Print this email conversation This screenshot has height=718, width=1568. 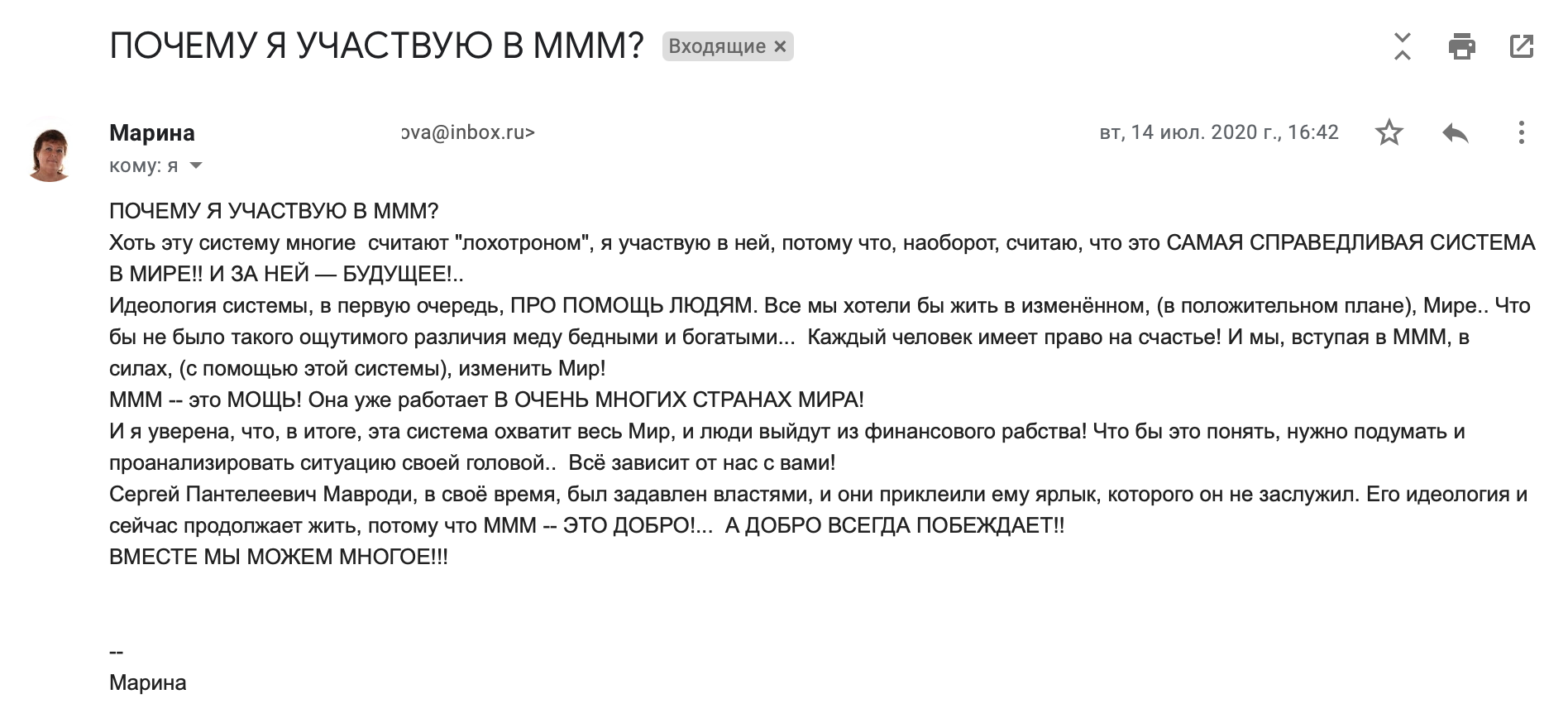point(1461,46)
